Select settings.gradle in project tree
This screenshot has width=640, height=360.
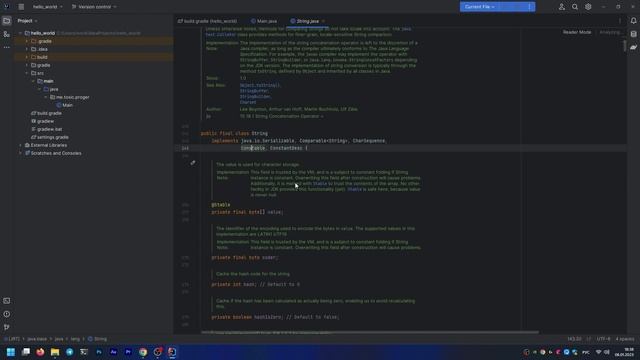pos(50,138)
